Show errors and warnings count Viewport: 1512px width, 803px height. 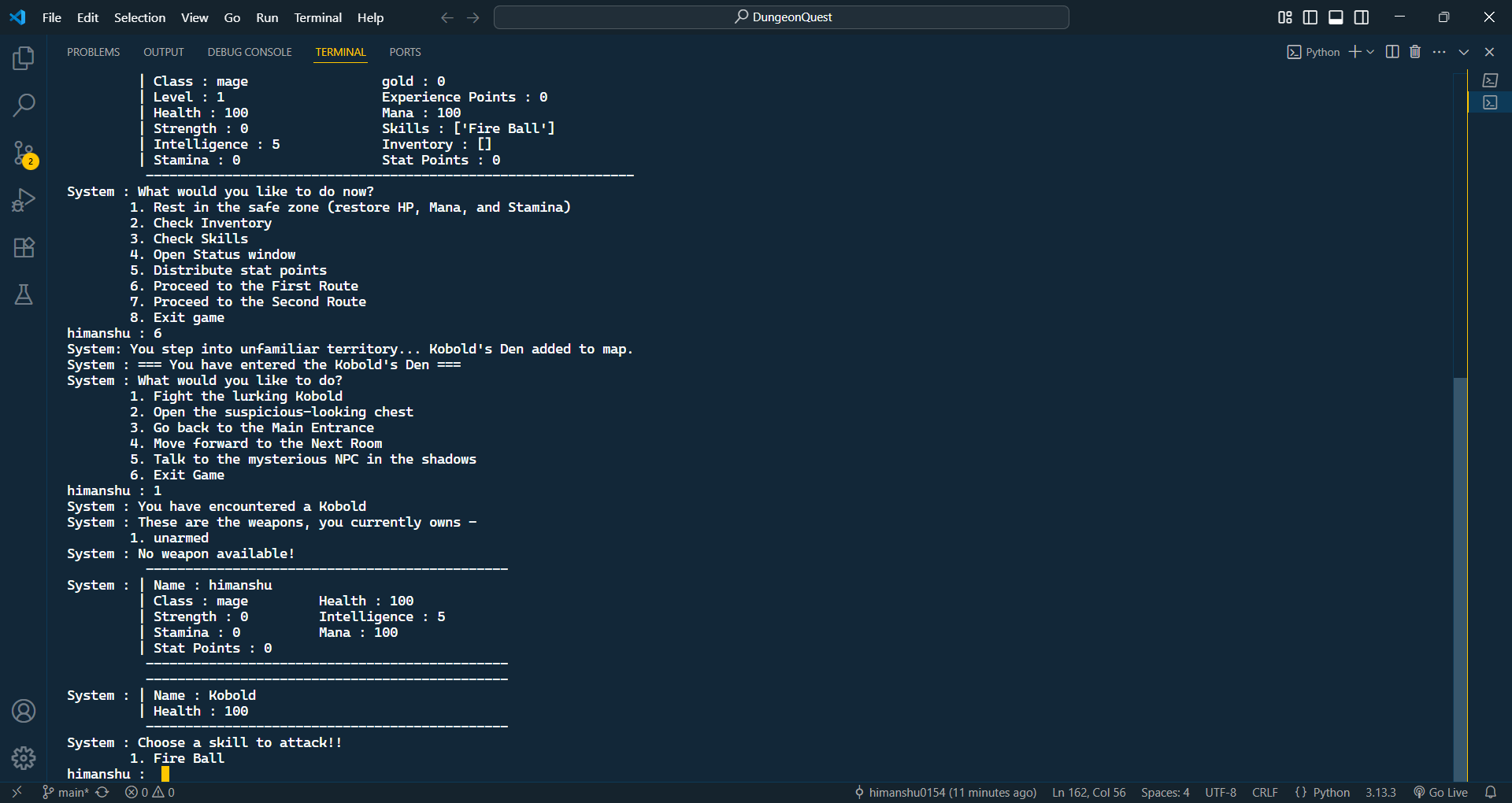click(150, 793)
